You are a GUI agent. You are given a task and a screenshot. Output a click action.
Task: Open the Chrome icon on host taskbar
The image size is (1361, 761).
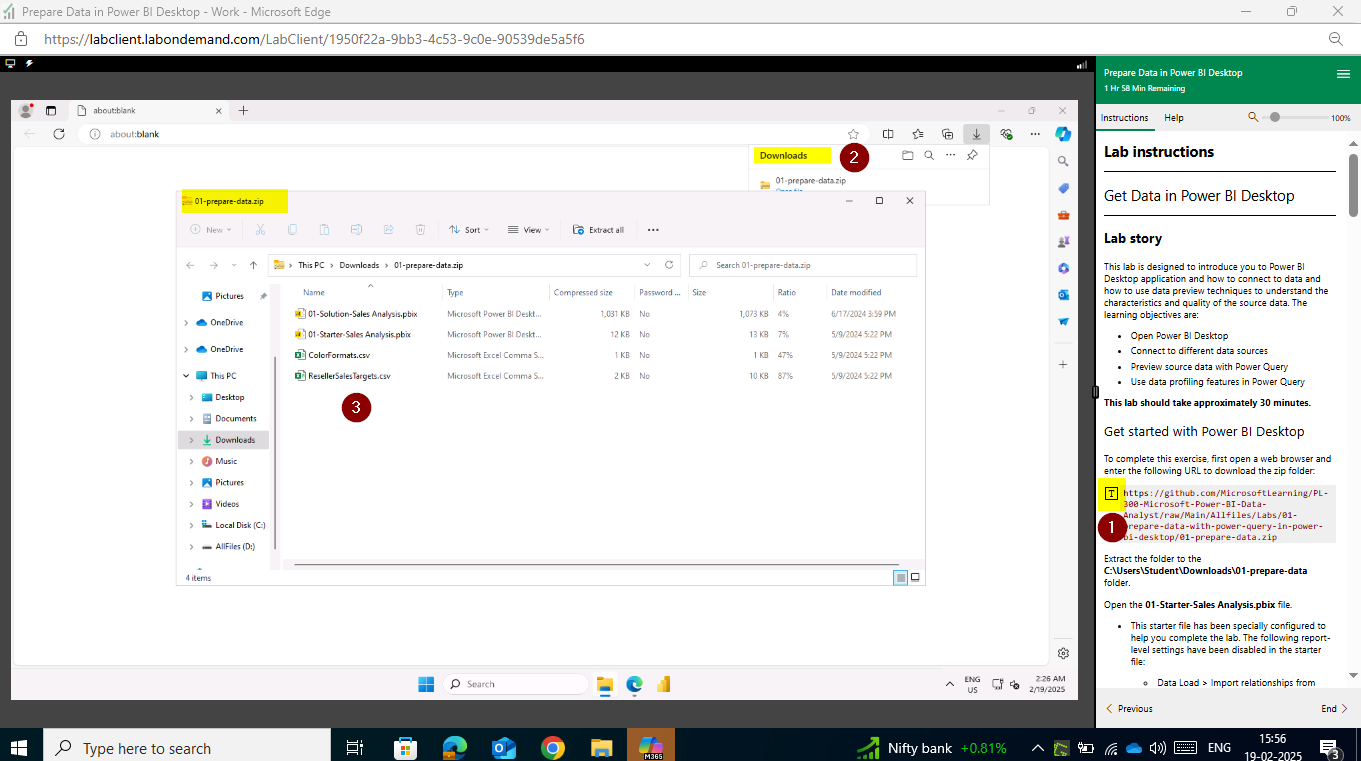[552, 747]
